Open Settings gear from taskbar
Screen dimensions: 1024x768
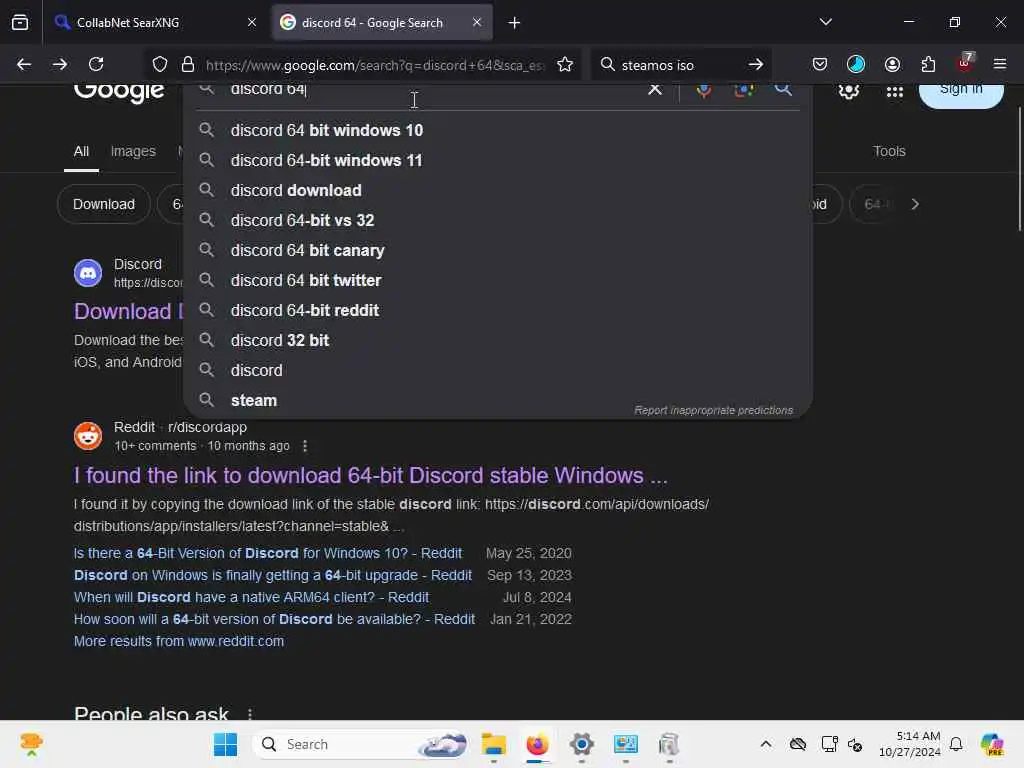coord(581,744)
